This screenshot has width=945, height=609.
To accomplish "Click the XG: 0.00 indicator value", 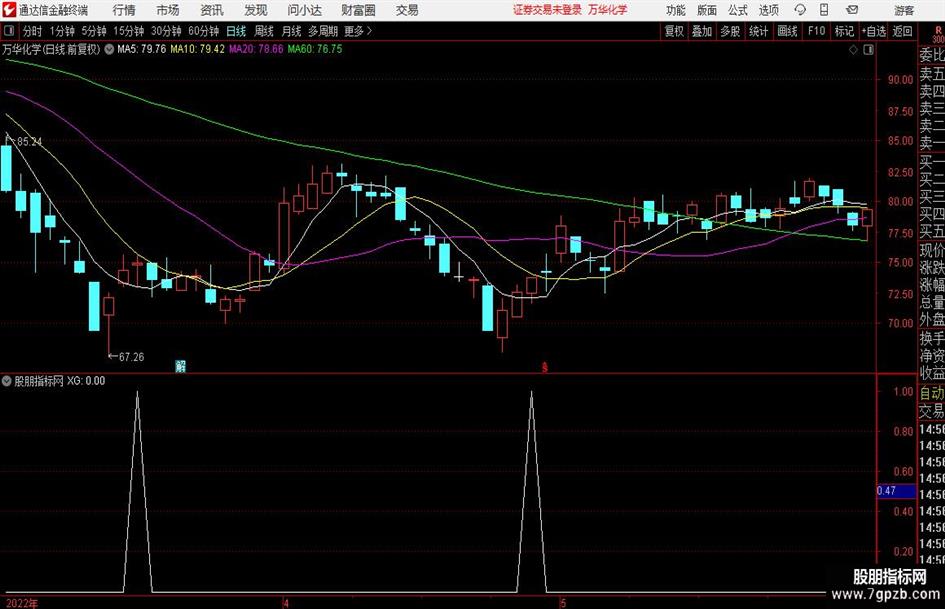I will (x=86, y=381).
